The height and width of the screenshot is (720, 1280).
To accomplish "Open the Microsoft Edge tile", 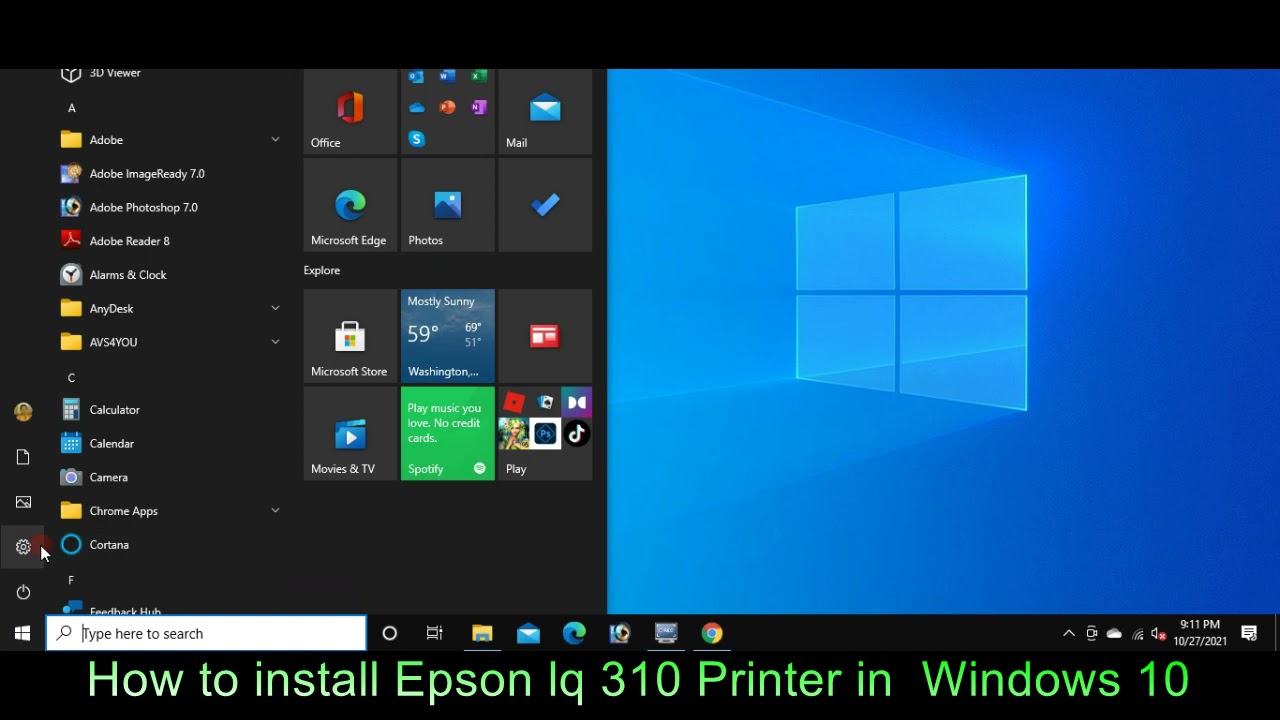I will point(350,205).
